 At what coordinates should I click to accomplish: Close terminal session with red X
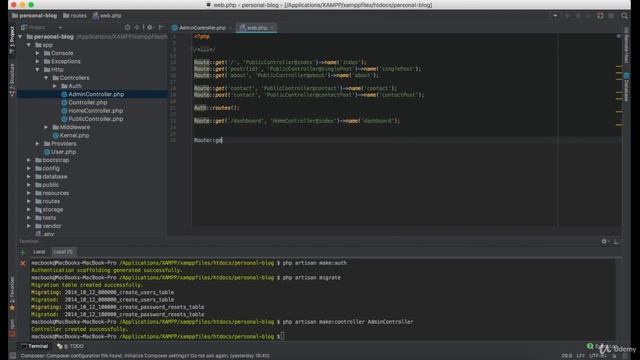(23, 264)
